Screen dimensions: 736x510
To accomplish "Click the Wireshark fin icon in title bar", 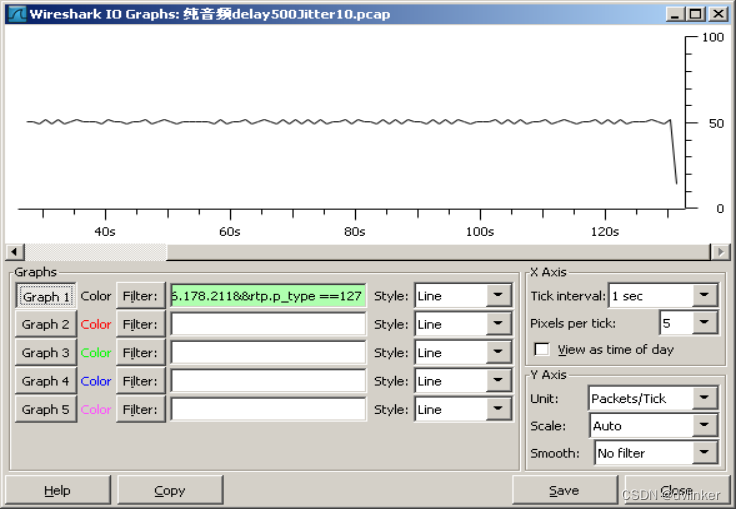I will pos(17,14).
